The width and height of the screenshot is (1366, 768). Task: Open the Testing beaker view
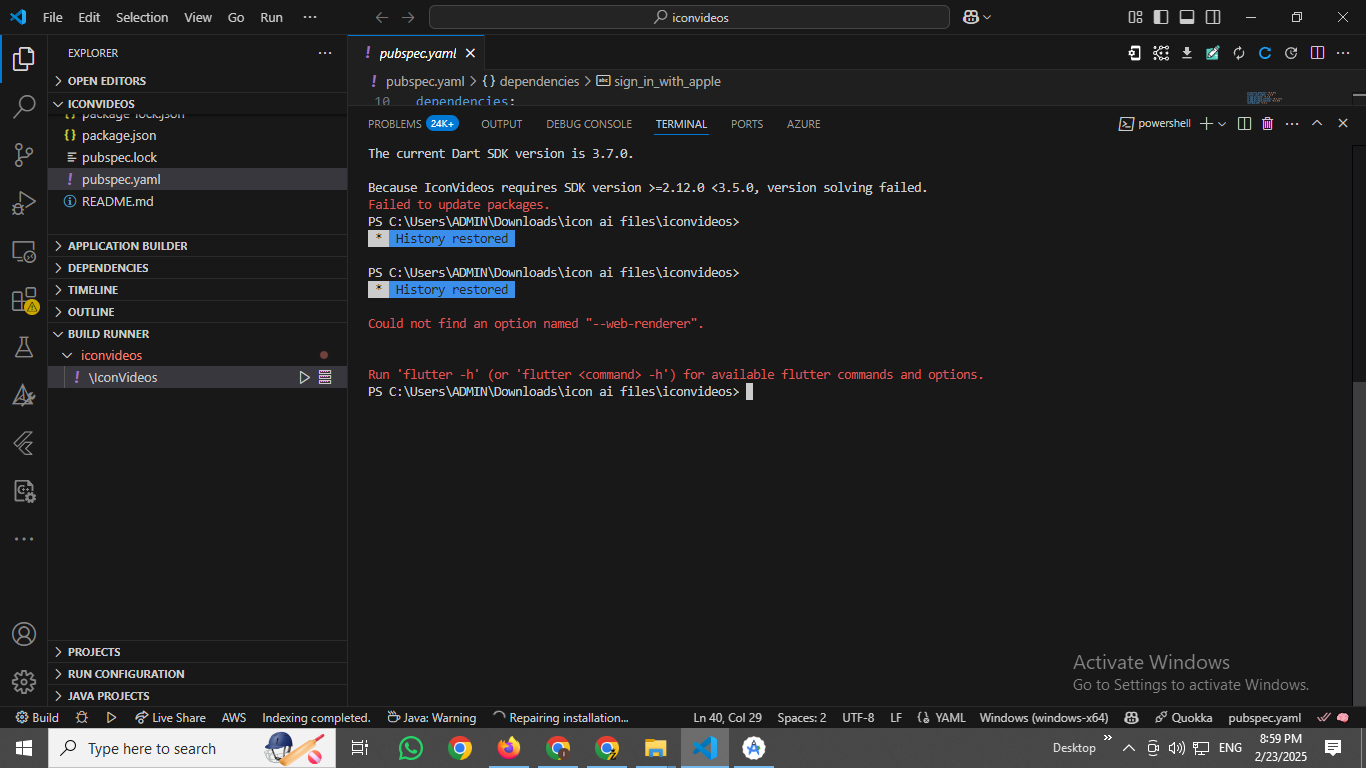click(24, 347)
